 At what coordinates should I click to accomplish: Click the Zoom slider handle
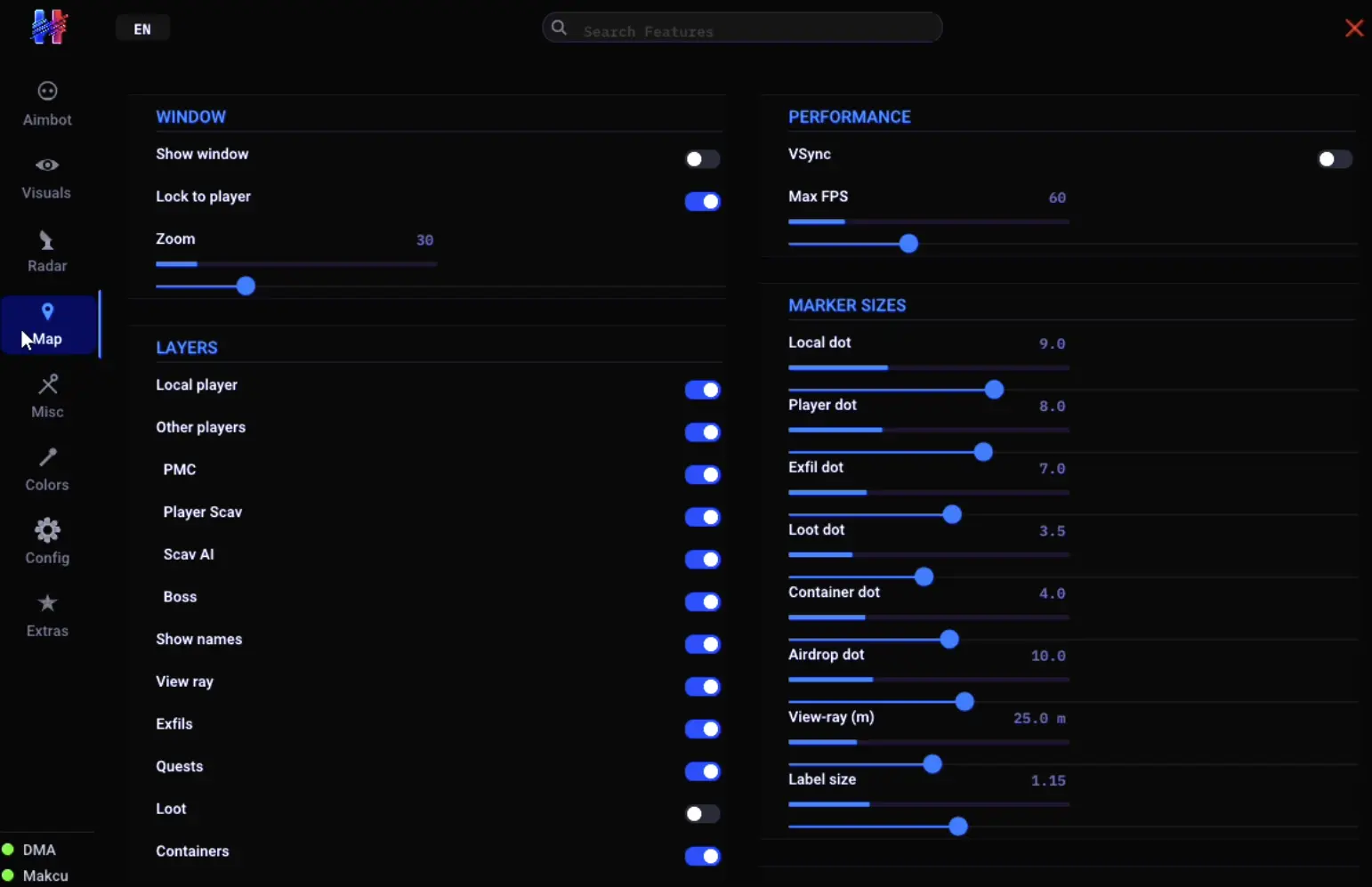click(246, 286)
